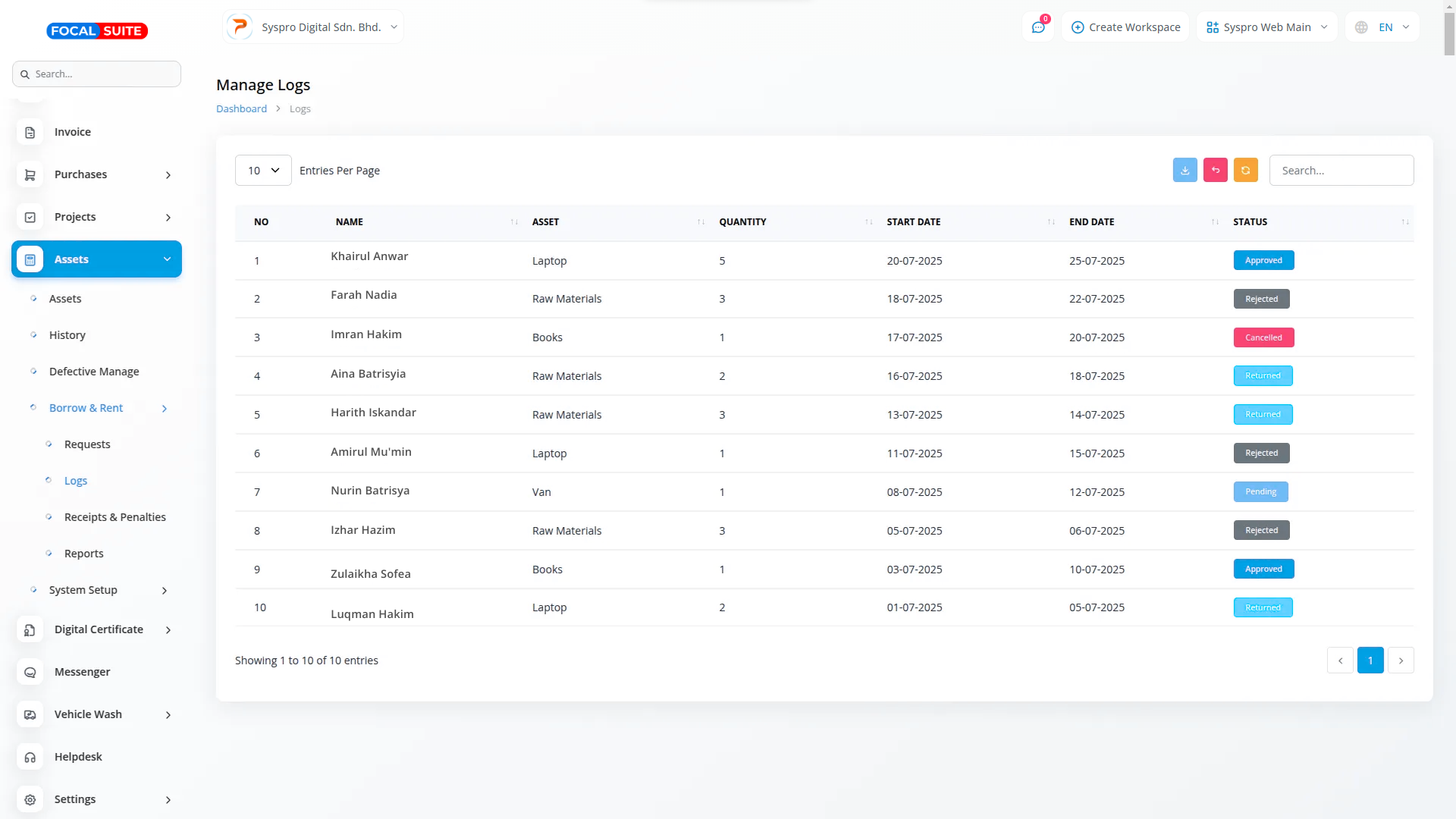Click the Create Workspace button
This screenshot has width=1456, height=819.
pyautogui.click(x=1125, y=27)
